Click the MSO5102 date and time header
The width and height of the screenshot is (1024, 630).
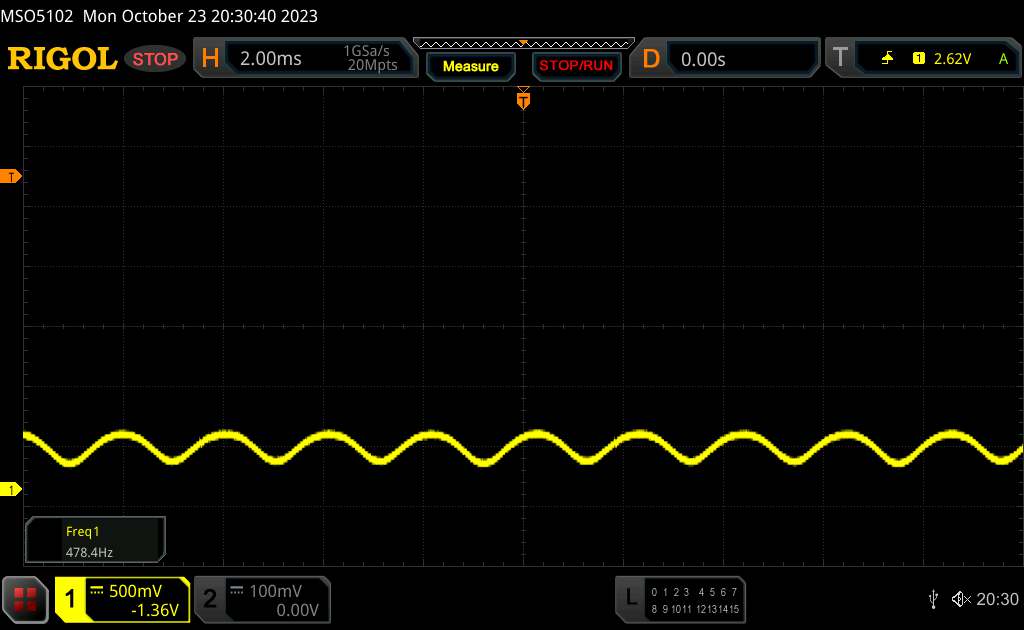click(159, 16)
